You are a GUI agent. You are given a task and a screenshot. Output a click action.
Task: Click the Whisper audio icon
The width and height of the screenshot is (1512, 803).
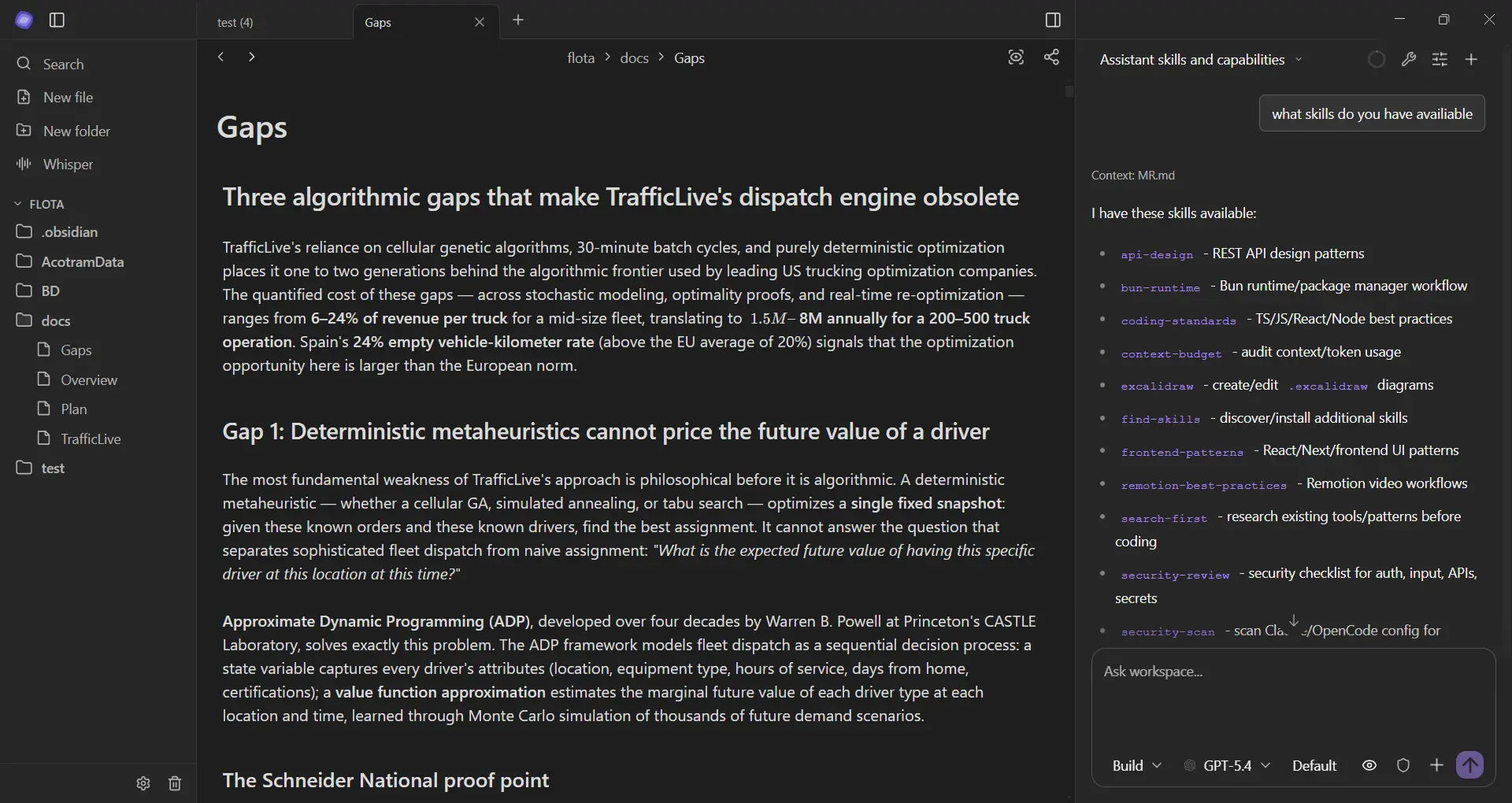pyautogui.click(x=24, y=164)
